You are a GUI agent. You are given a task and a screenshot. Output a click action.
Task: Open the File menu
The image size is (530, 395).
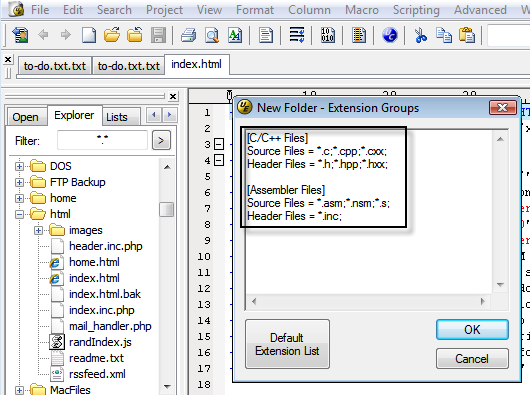(x=40, y=10)
